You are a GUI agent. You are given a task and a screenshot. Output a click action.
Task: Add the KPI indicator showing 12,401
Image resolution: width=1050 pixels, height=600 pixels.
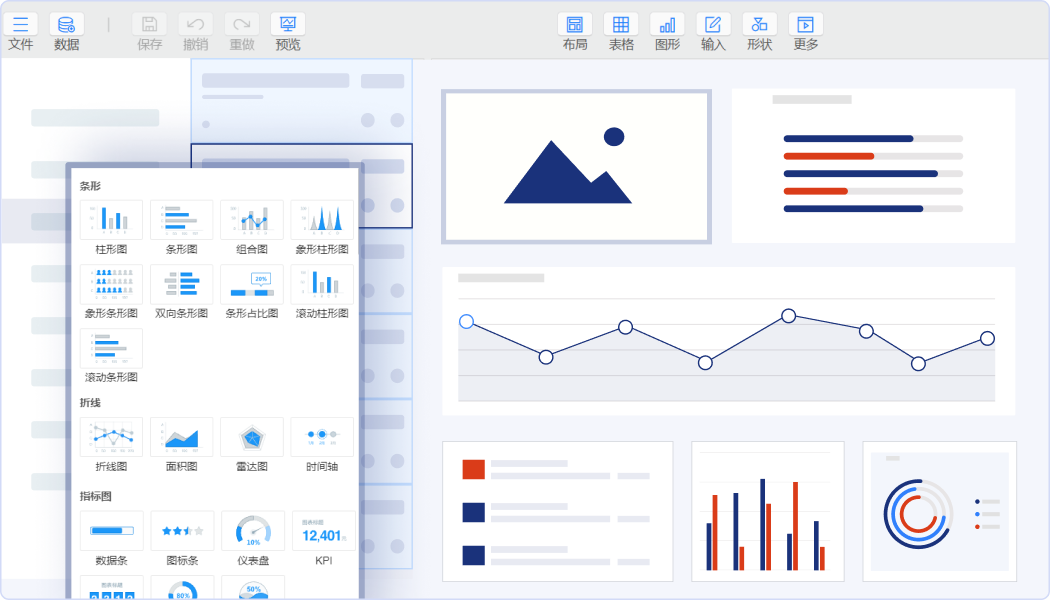323,531
